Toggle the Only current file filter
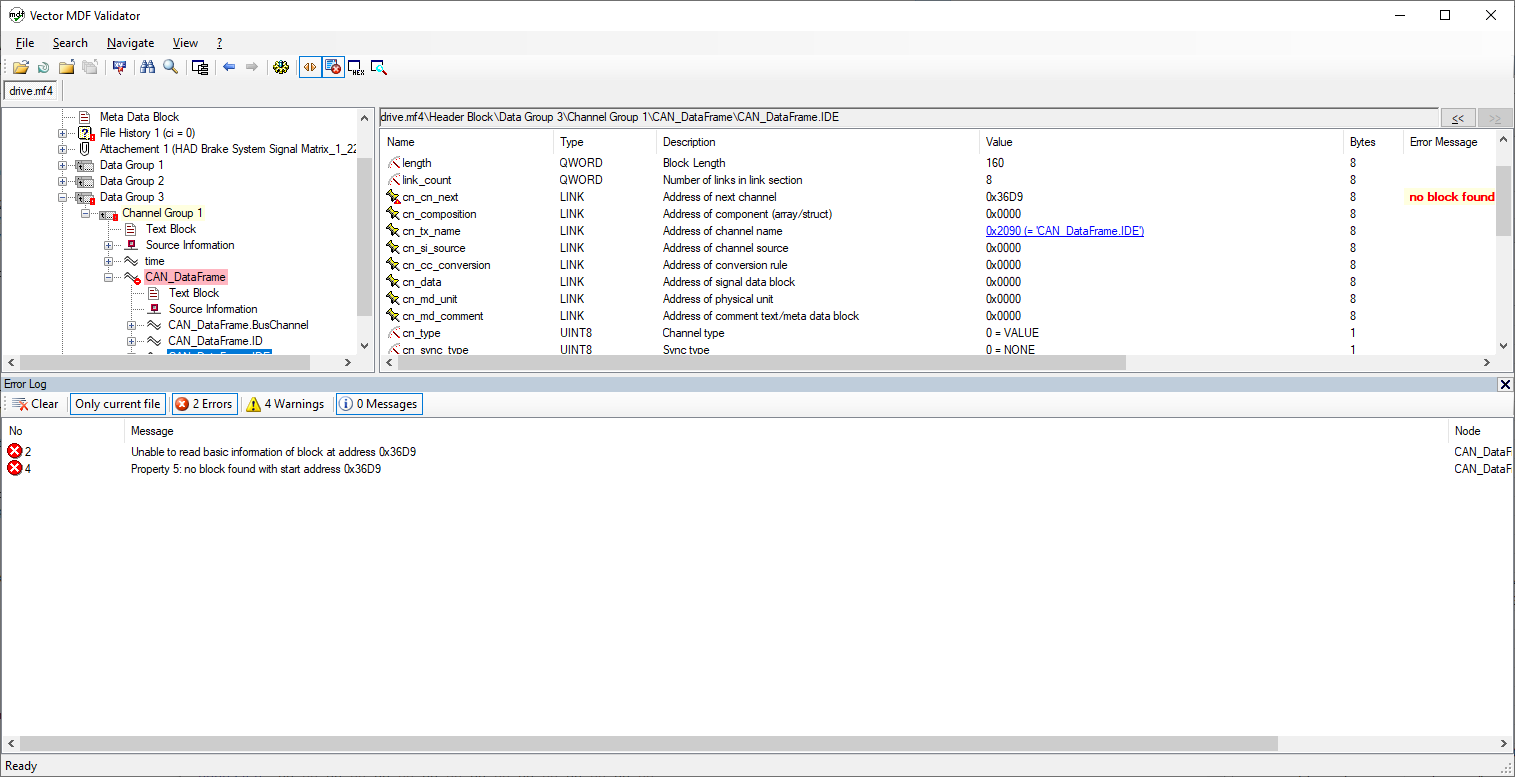The image size is (1515, 777). [x=117, y=403]
